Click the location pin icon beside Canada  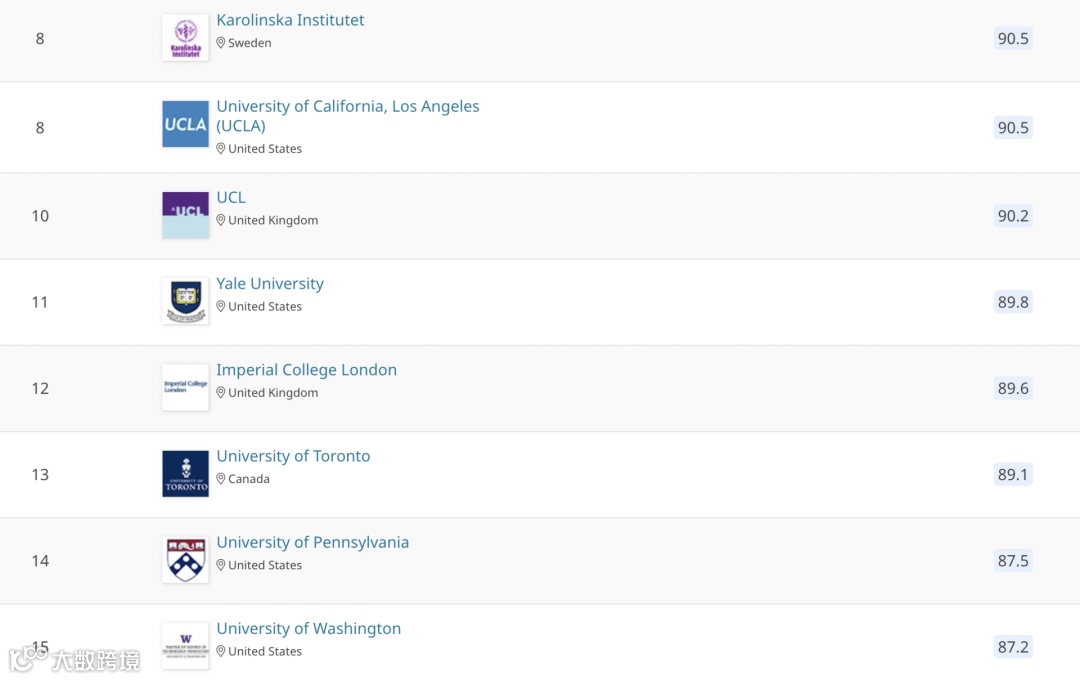tap(220, 479)
